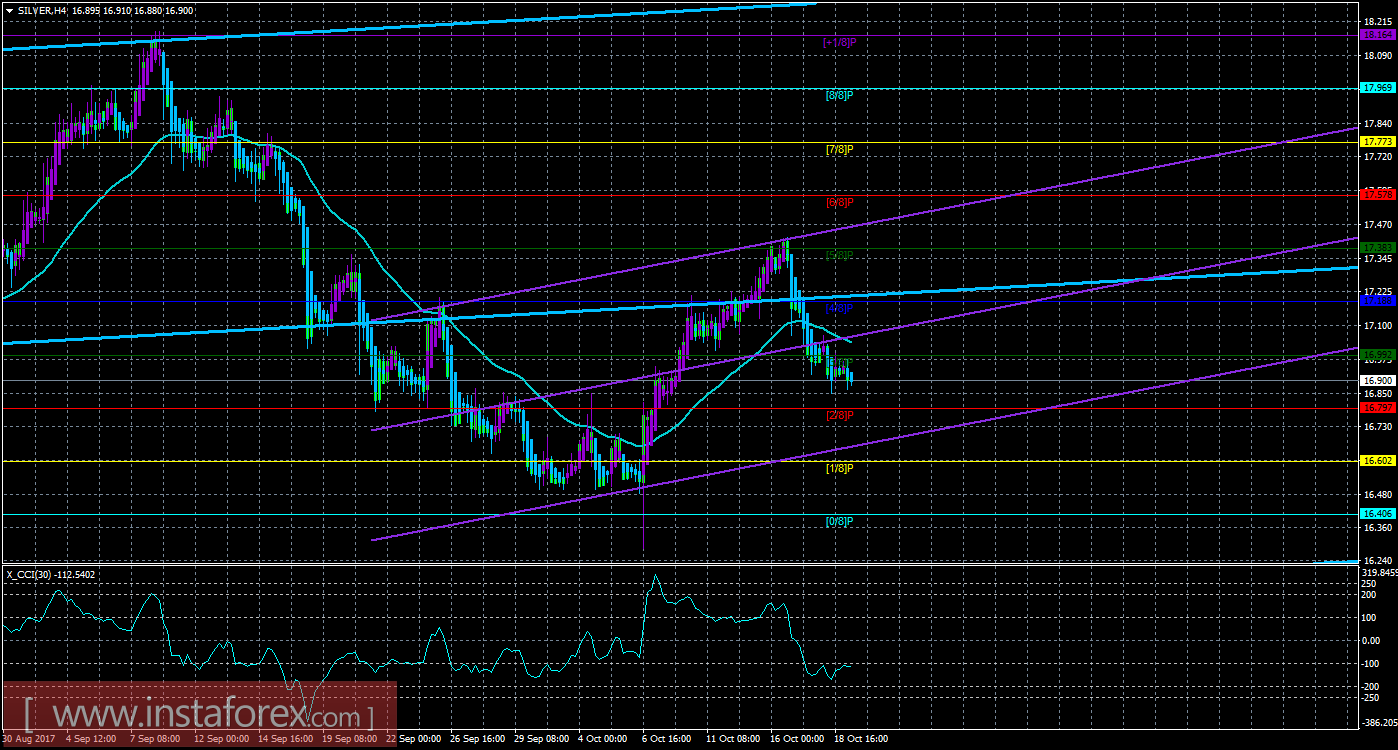Click the 16.797 red price tag

point(1378,407)
